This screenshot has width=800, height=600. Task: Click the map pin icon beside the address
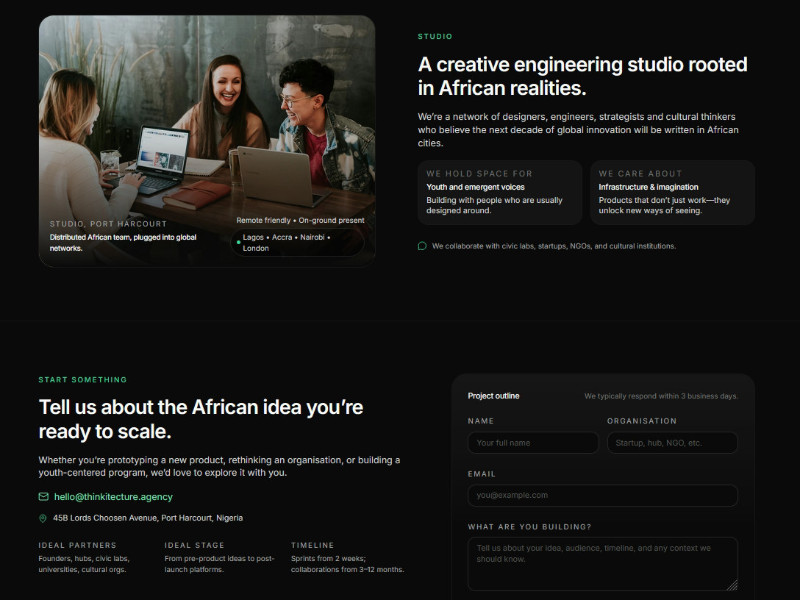pos(43,518)
